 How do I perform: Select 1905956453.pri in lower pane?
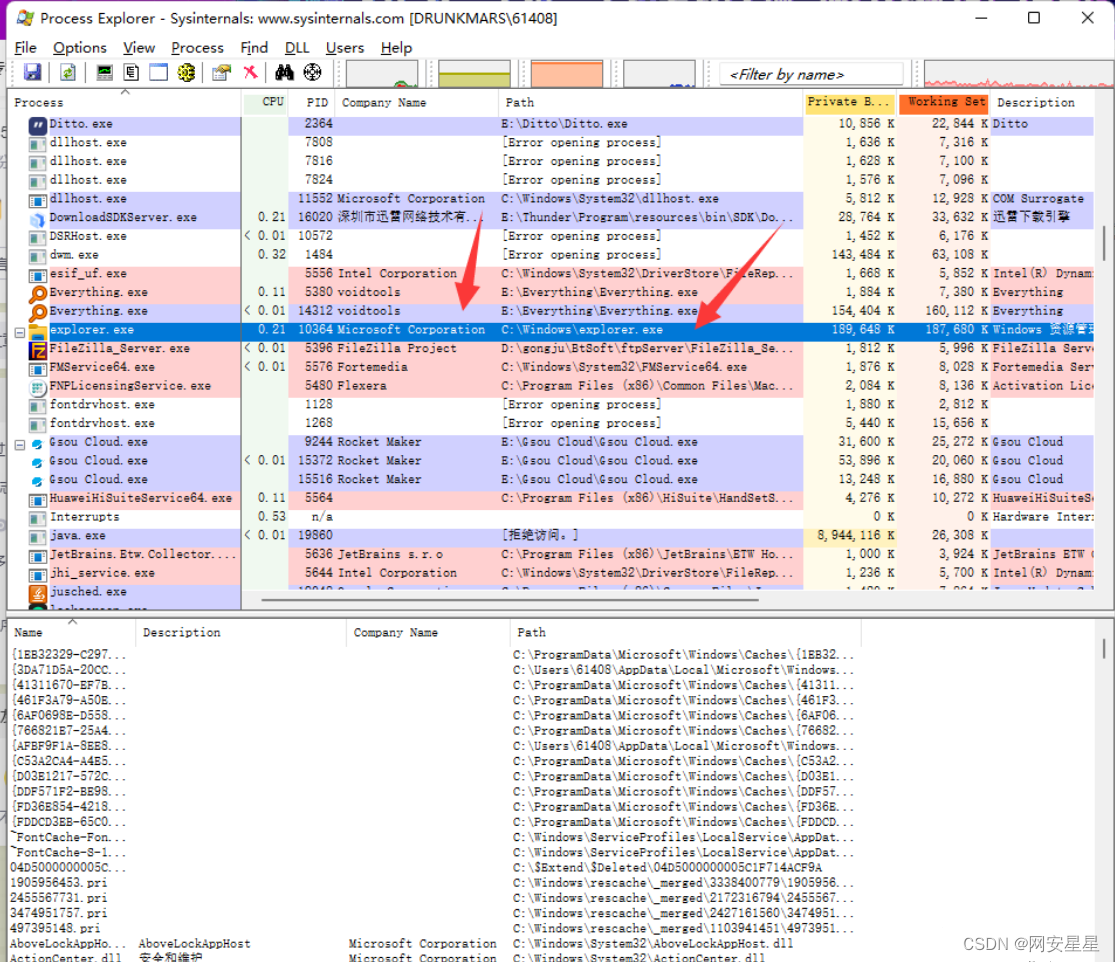pyautogui.click(x=434, y=882)
